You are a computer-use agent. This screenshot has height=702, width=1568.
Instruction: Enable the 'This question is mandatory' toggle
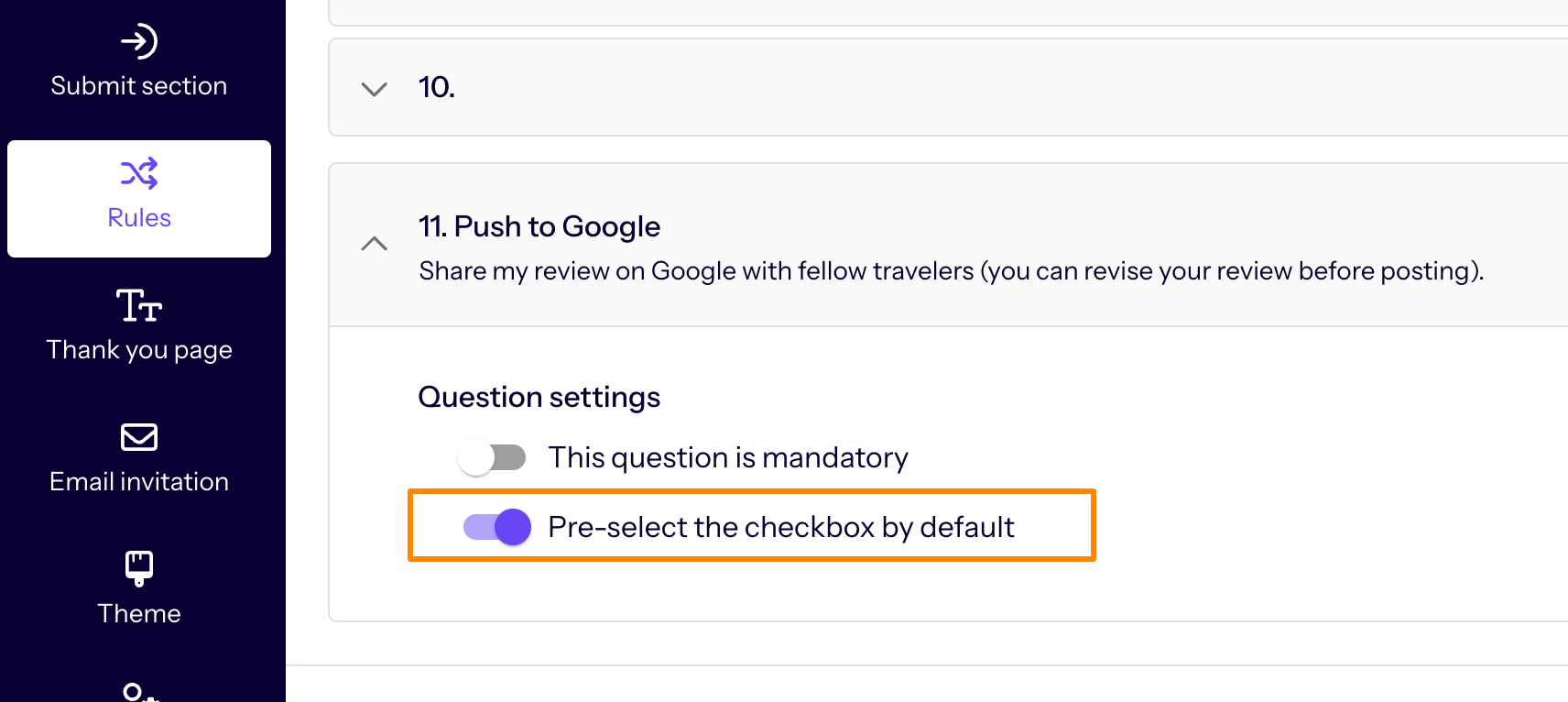tap(492, 457)
